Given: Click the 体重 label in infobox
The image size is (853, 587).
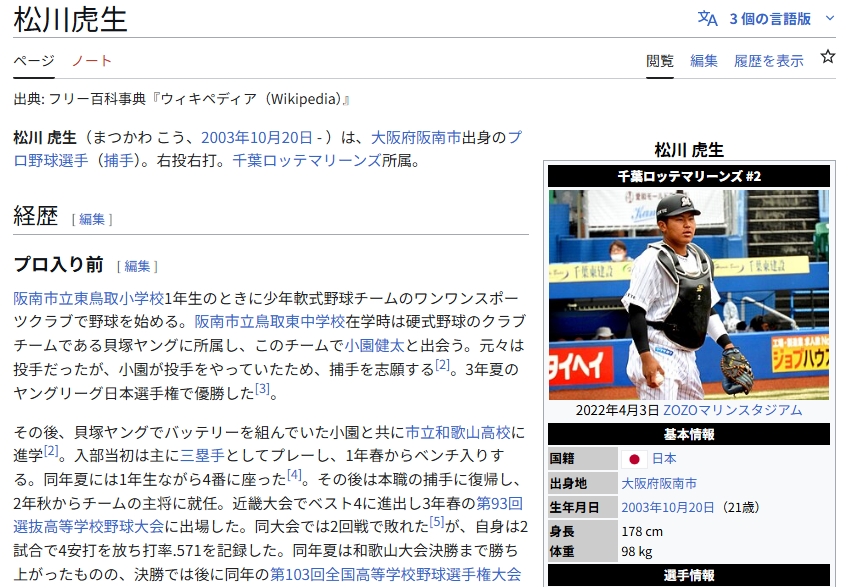Looking at the screenshot, I should [562, 552].
